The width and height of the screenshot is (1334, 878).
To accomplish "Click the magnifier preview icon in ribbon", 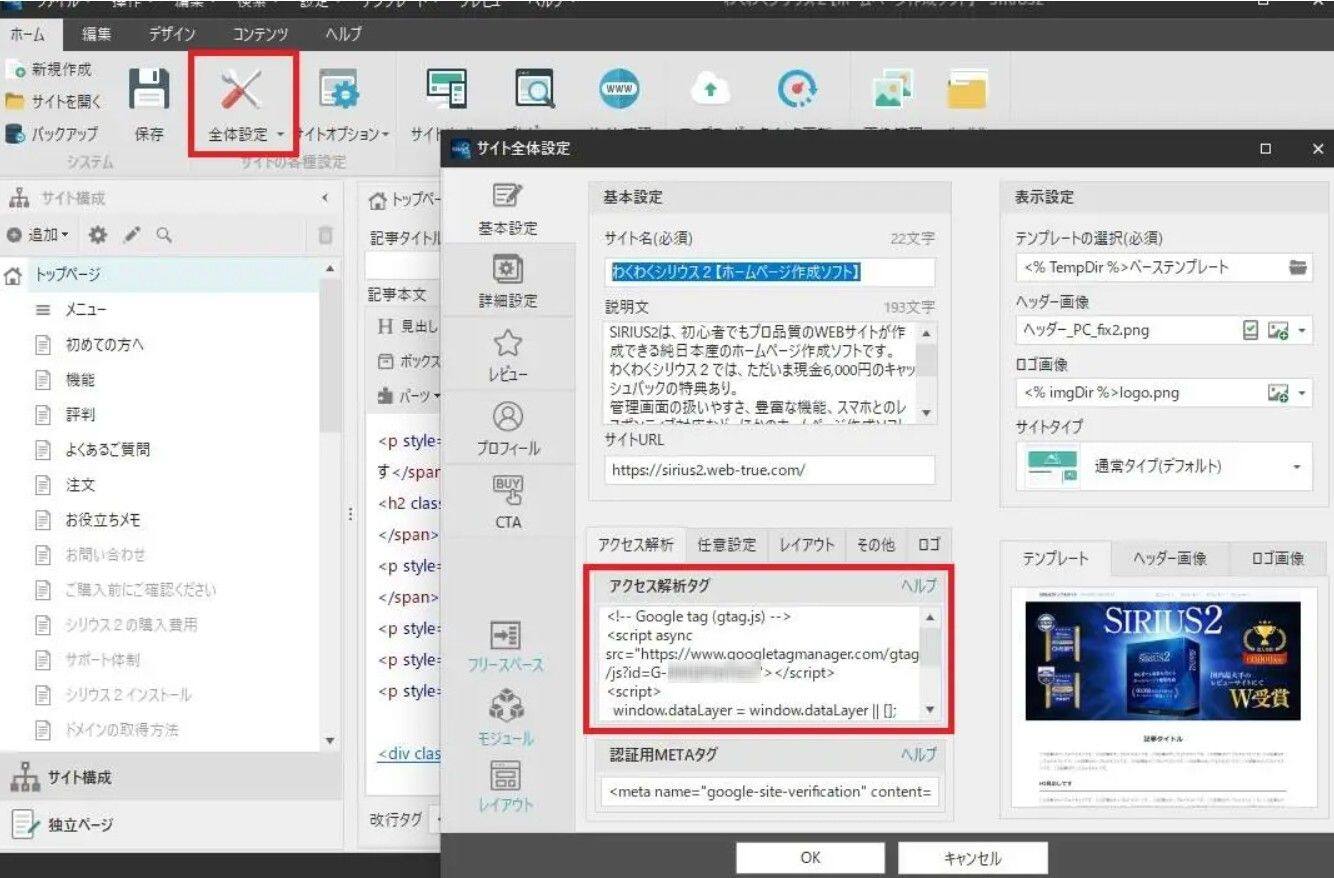I will (535, 90).
